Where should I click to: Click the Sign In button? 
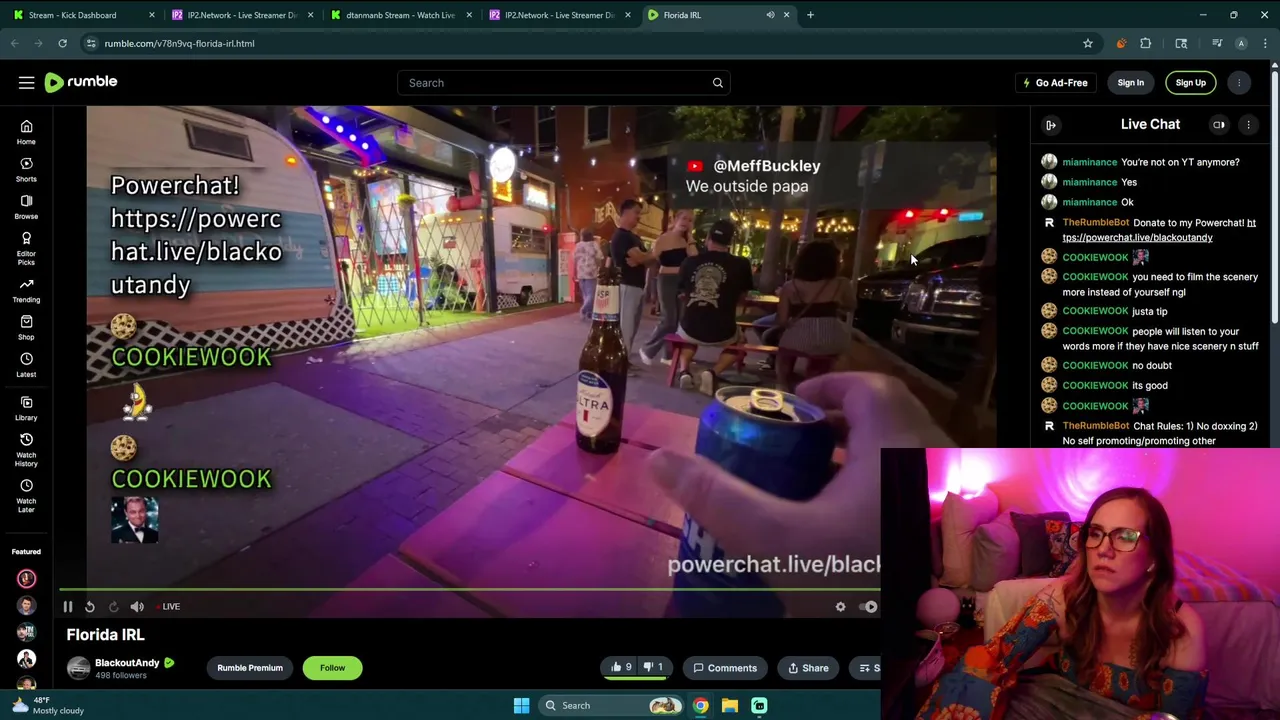(1130, 83)
